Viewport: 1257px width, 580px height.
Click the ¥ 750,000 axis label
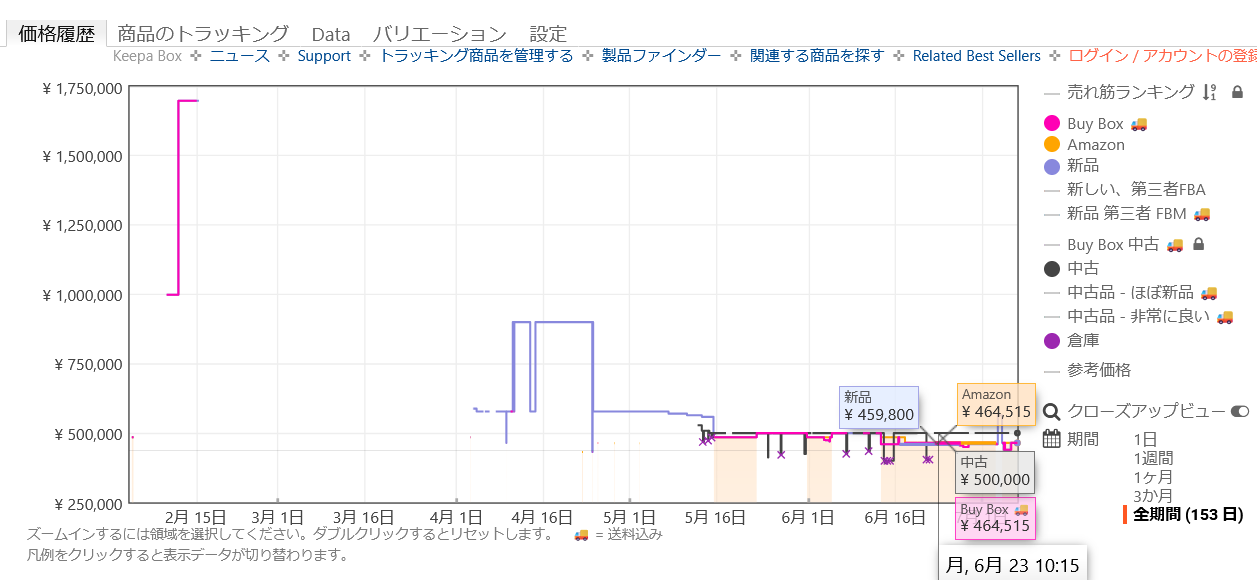pos(89,364)
